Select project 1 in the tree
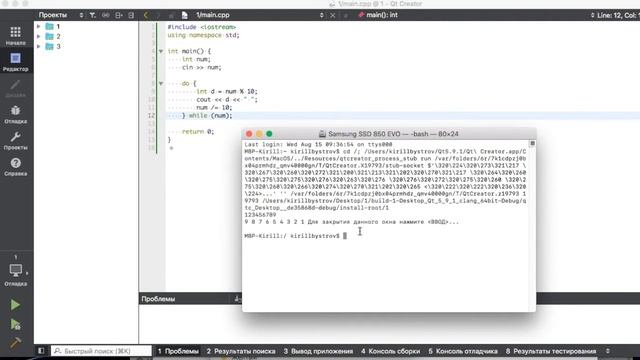 [58, 26]
